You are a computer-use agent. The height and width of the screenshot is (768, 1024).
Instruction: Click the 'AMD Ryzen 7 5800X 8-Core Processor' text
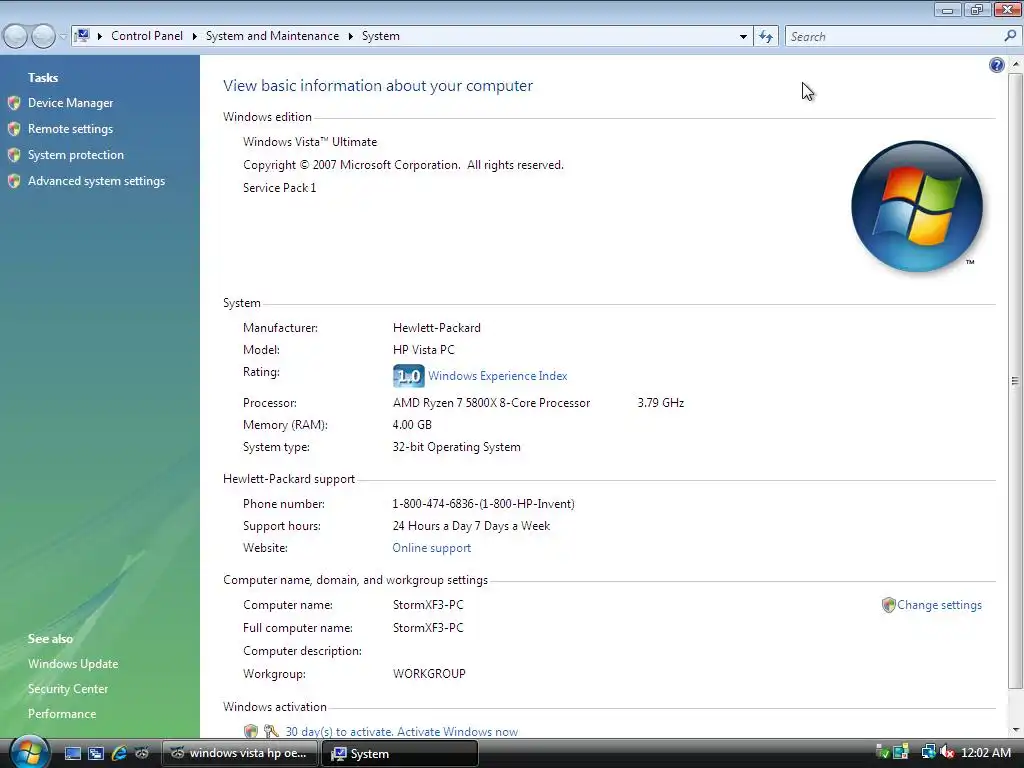[x=491, y=403]
